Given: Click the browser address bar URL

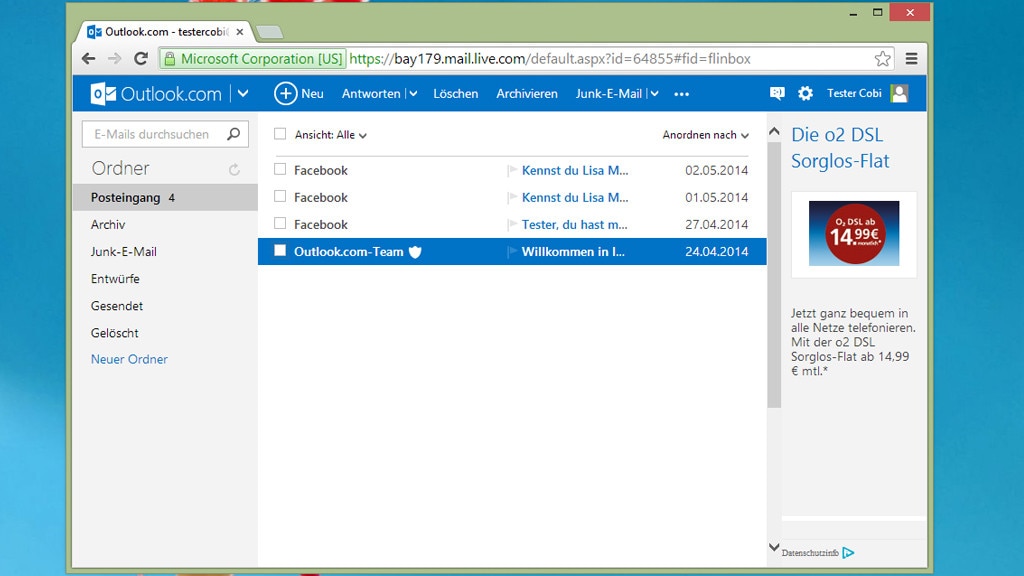Looking at the screenshot, I should pos(550,59).
